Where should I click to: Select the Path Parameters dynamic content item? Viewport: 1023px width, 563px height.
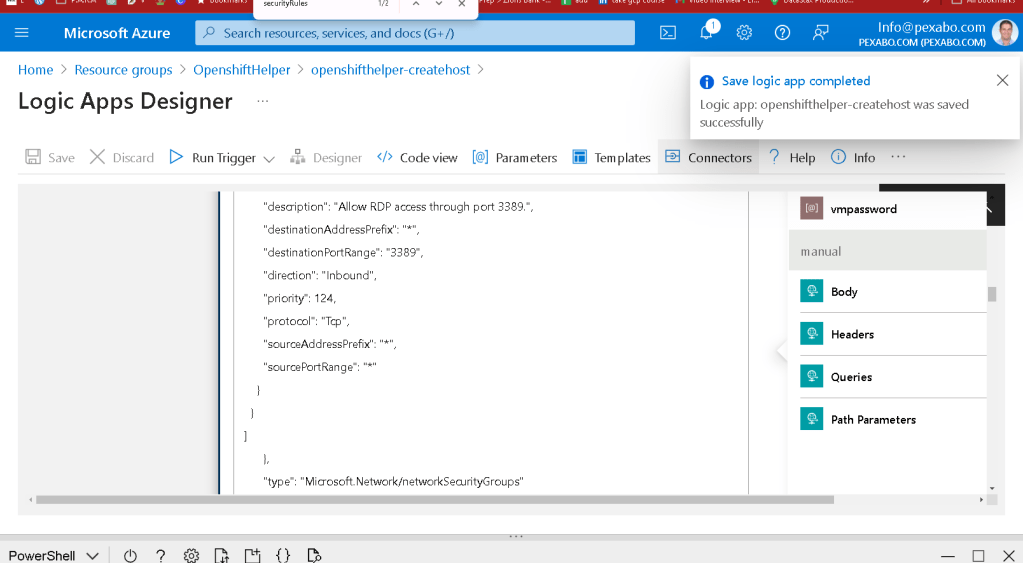coord(887,419)
